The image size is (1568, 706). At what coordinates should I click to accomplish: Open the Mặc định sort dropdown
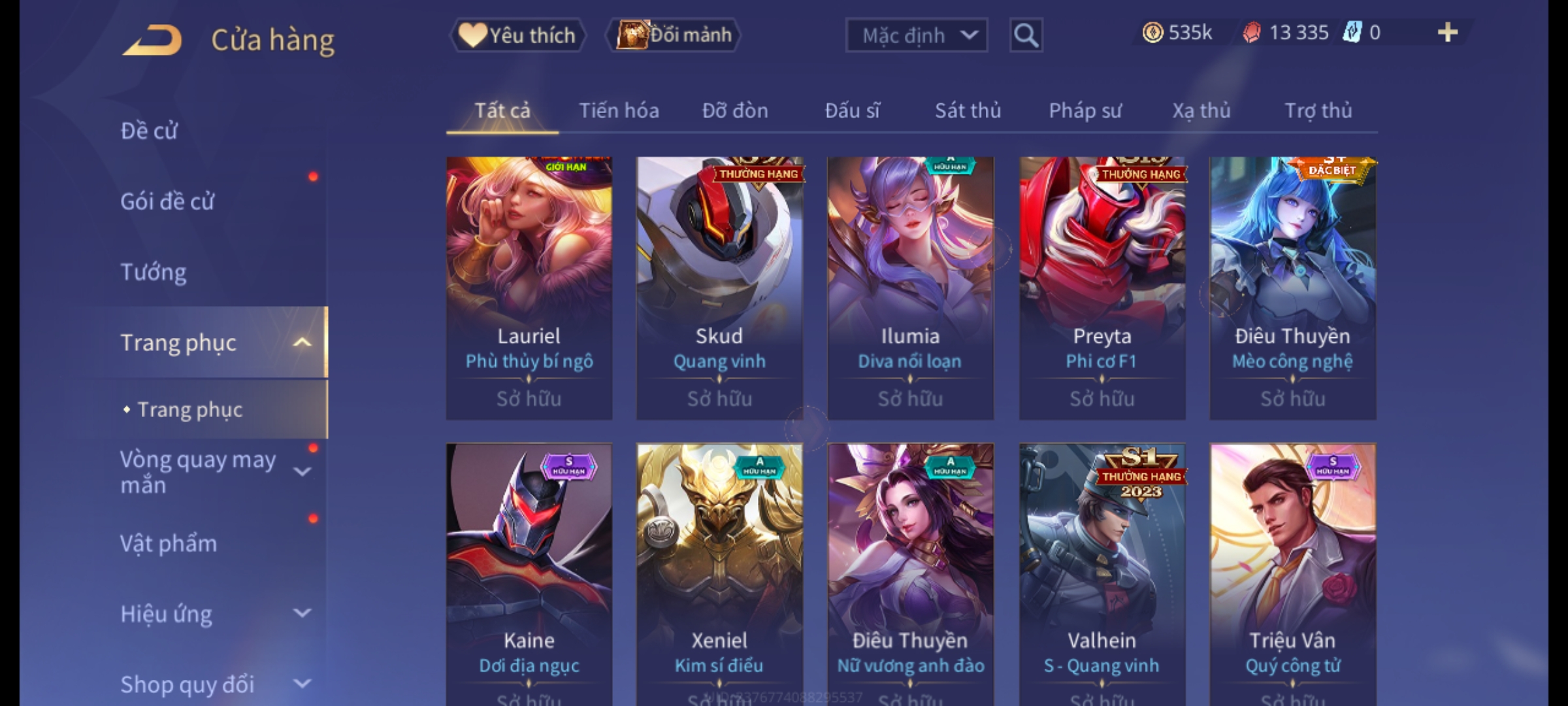point(916,35)
